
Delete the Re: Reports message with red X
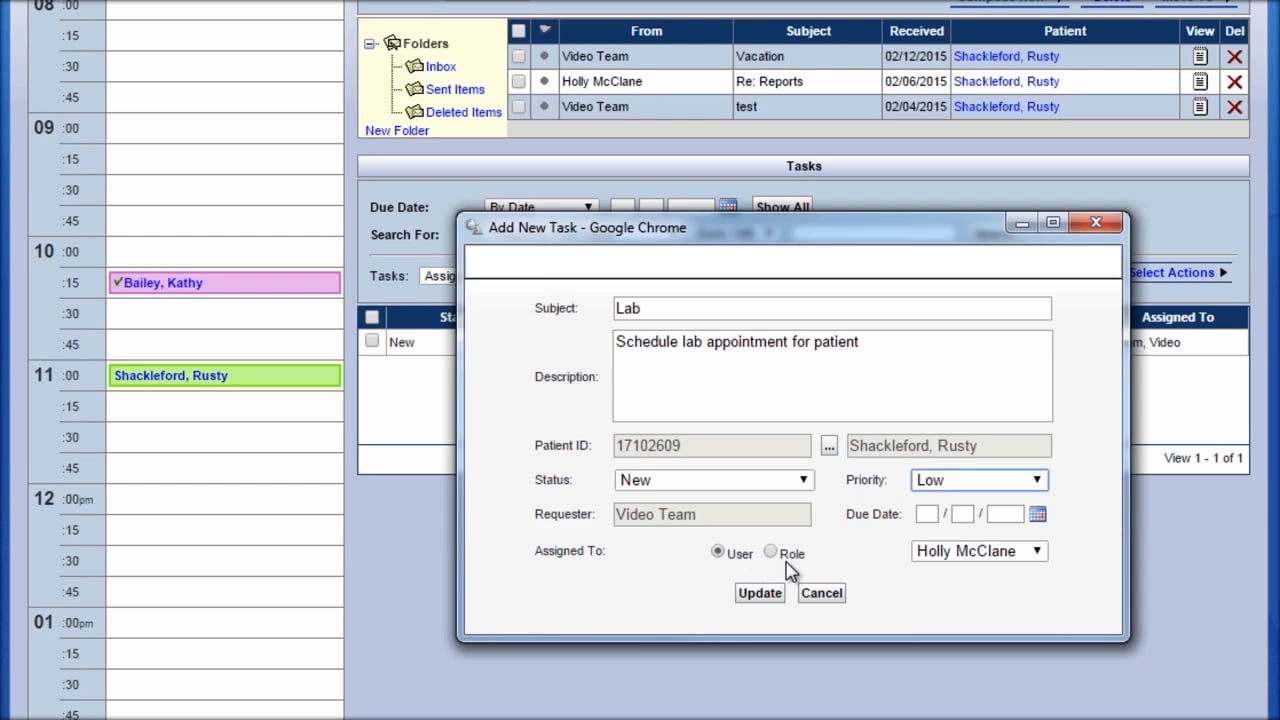pos(1235,82)
